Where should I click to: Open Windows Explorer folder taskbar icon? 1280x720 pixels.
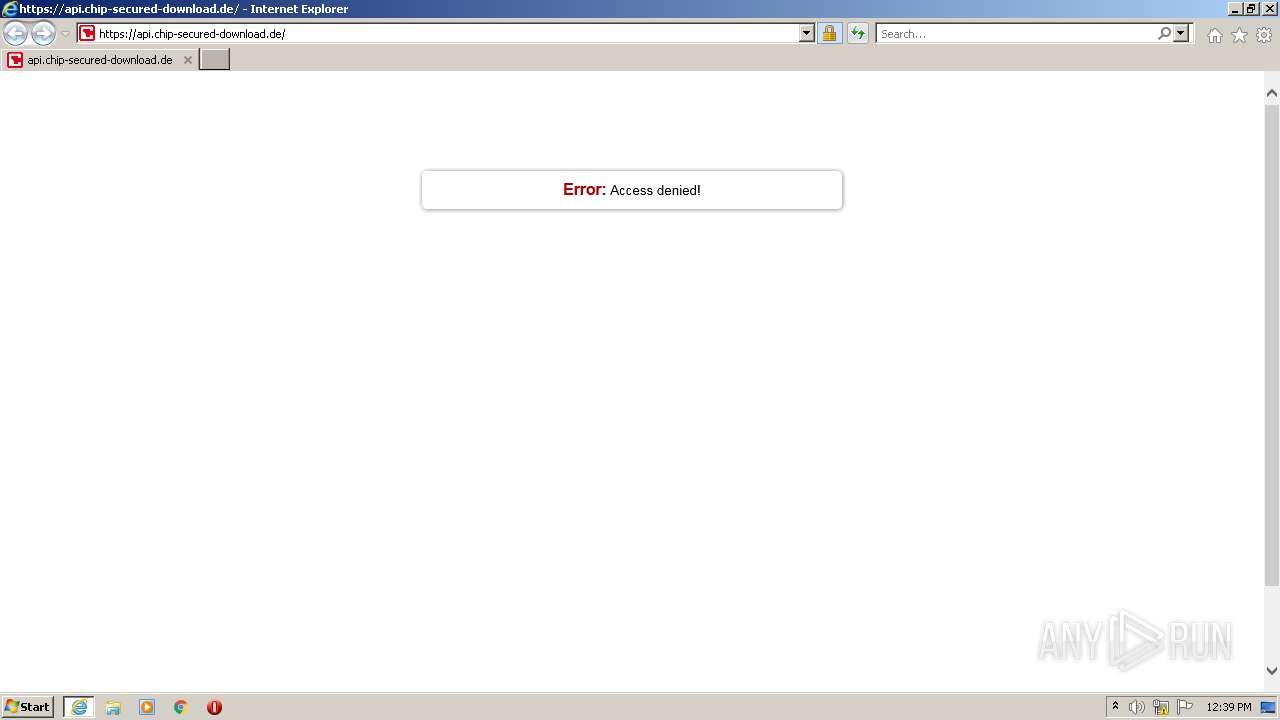click(x=113, y=707)
